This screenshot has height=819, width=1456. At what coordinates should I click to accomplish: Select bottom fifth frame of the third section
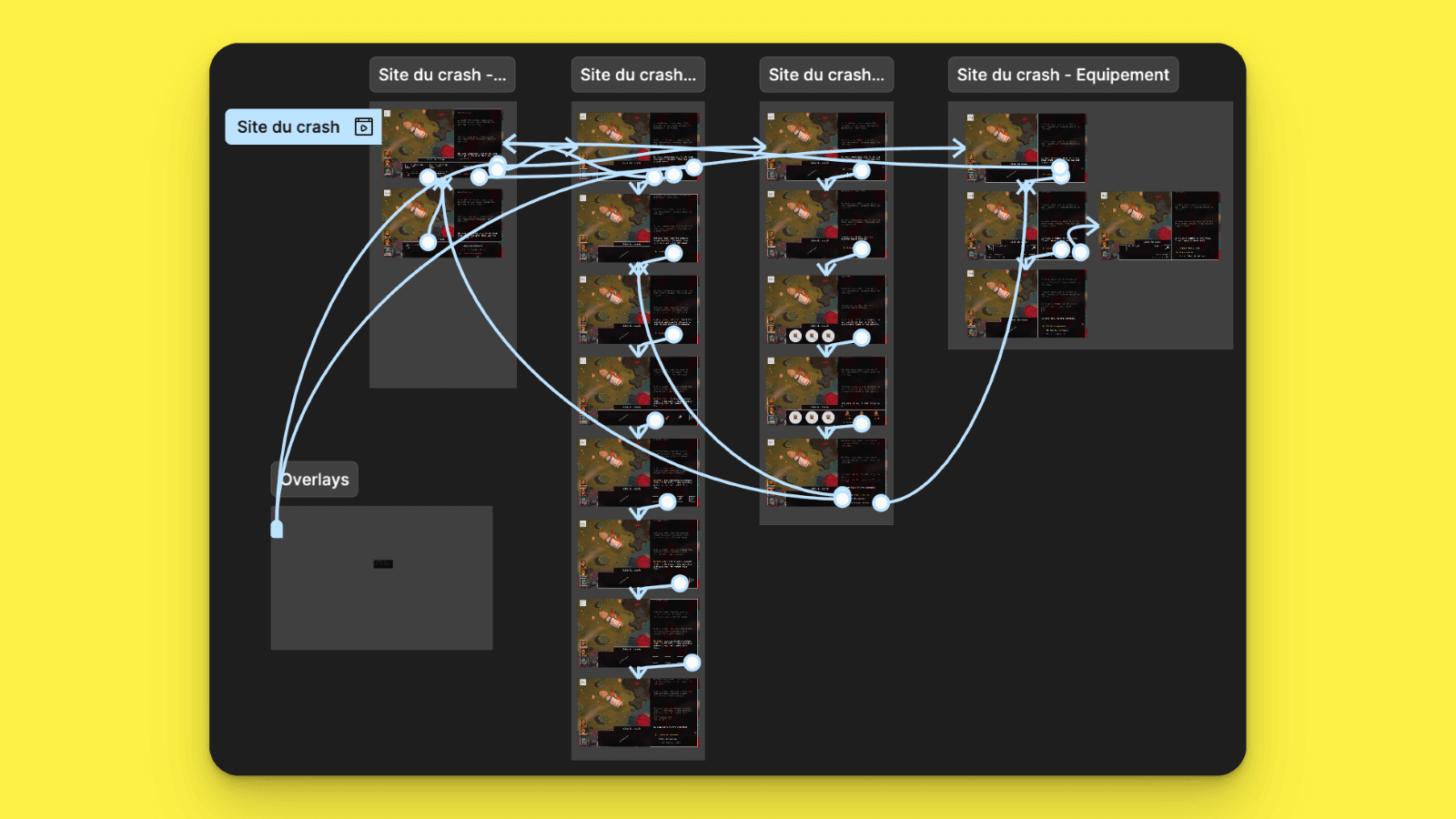826,472
